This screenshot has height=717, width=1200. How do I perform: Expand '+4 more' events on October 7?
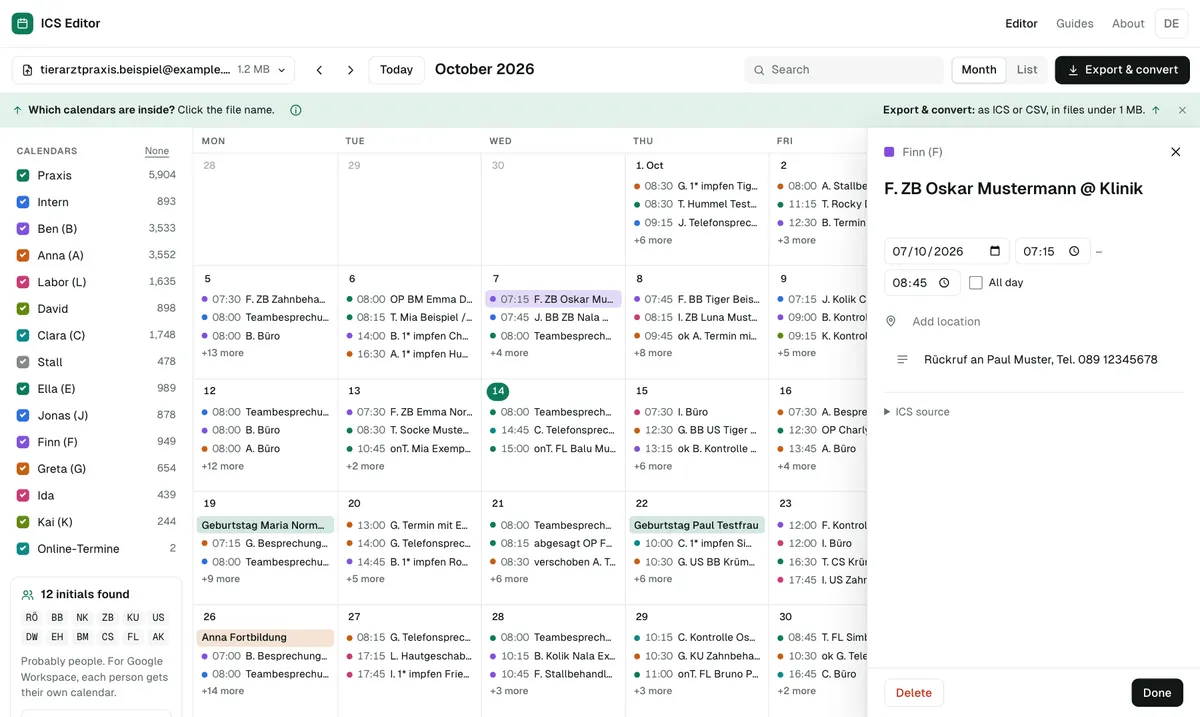point(509,353)
